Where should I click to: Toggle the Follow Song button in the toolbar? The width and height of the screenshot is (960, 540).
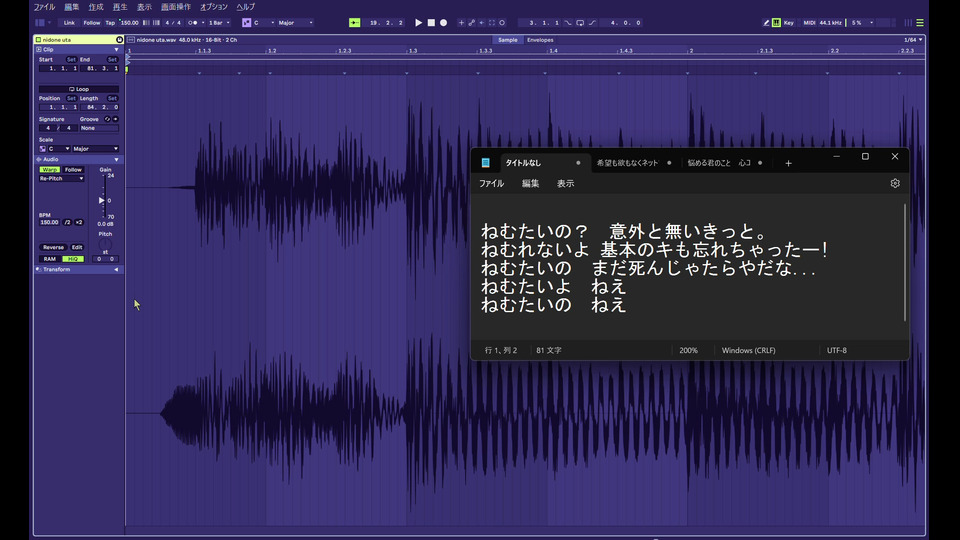click(92, 22)
